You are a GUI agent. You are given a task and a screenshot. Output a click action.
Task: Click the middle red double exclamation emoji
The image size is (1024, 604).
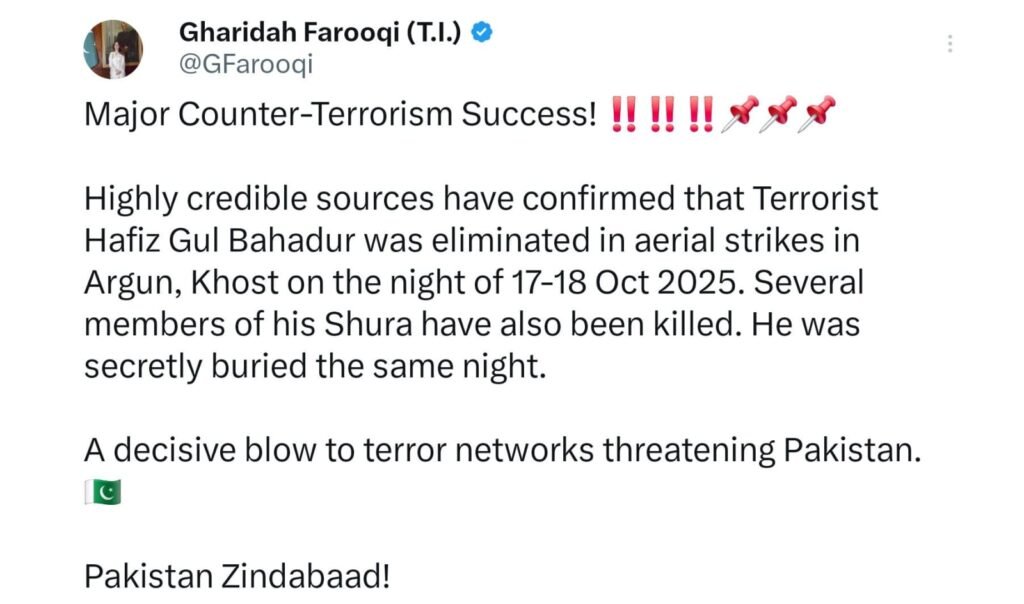coord(662,116)
